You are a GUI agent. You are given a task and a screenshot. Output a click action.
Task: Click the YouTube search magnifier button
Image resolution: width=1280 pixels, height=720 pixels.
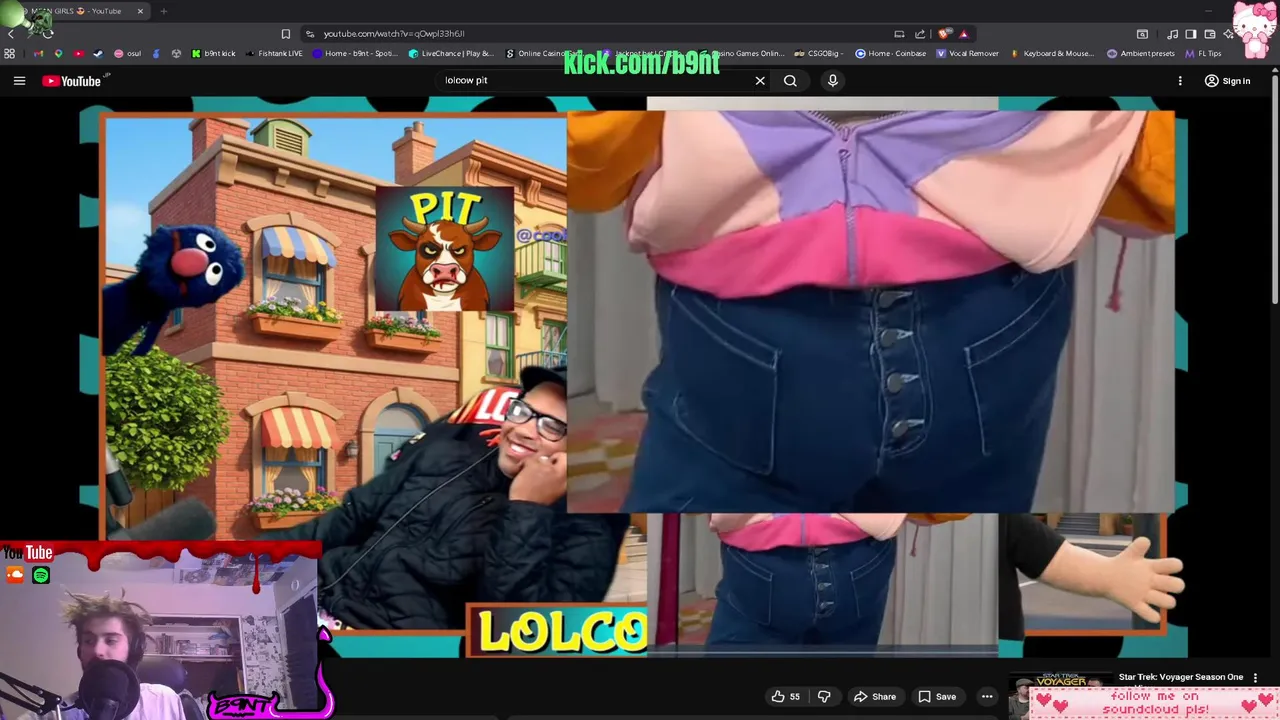(x=790, y=81)
